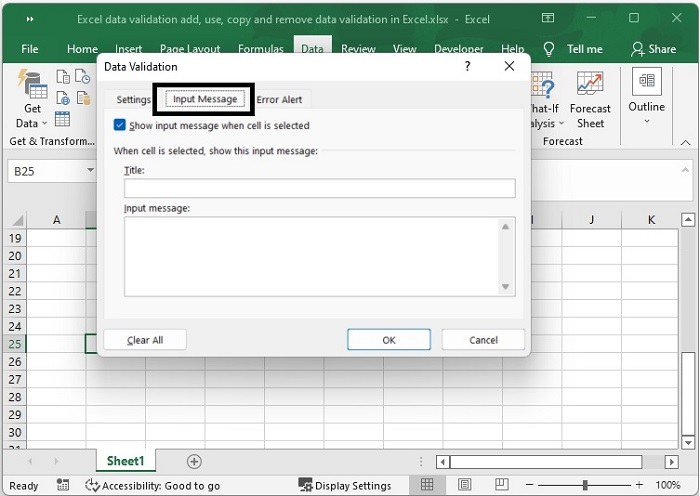Expand the Outline dropdown chevron
Image resolution: width=700 pixels, height=496 pixels.
click(x=646, y=122)
